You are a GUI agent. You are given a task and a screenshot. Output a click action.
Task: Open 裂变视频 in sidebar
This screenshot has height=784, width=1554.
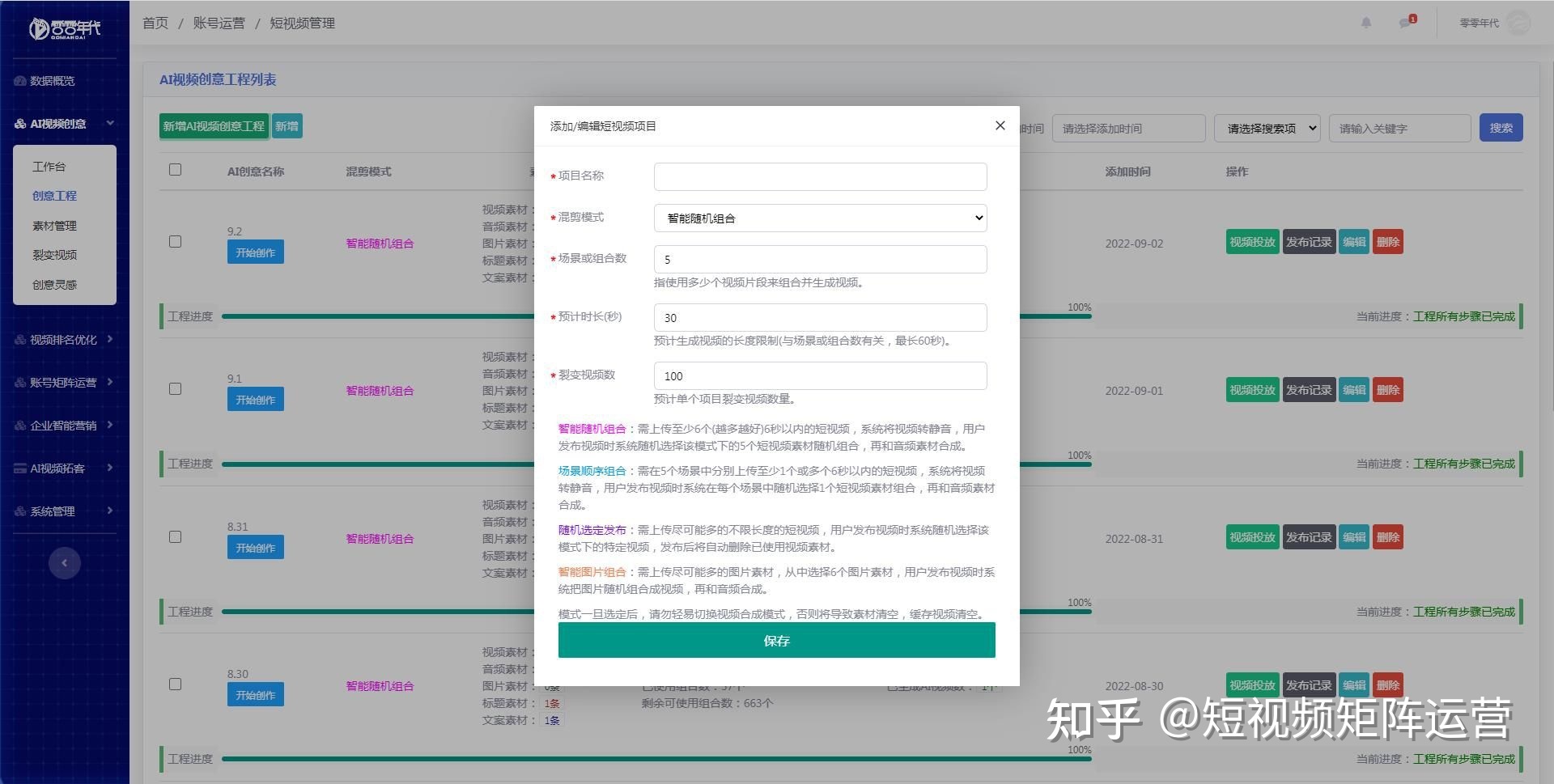(x=54, y=255)
